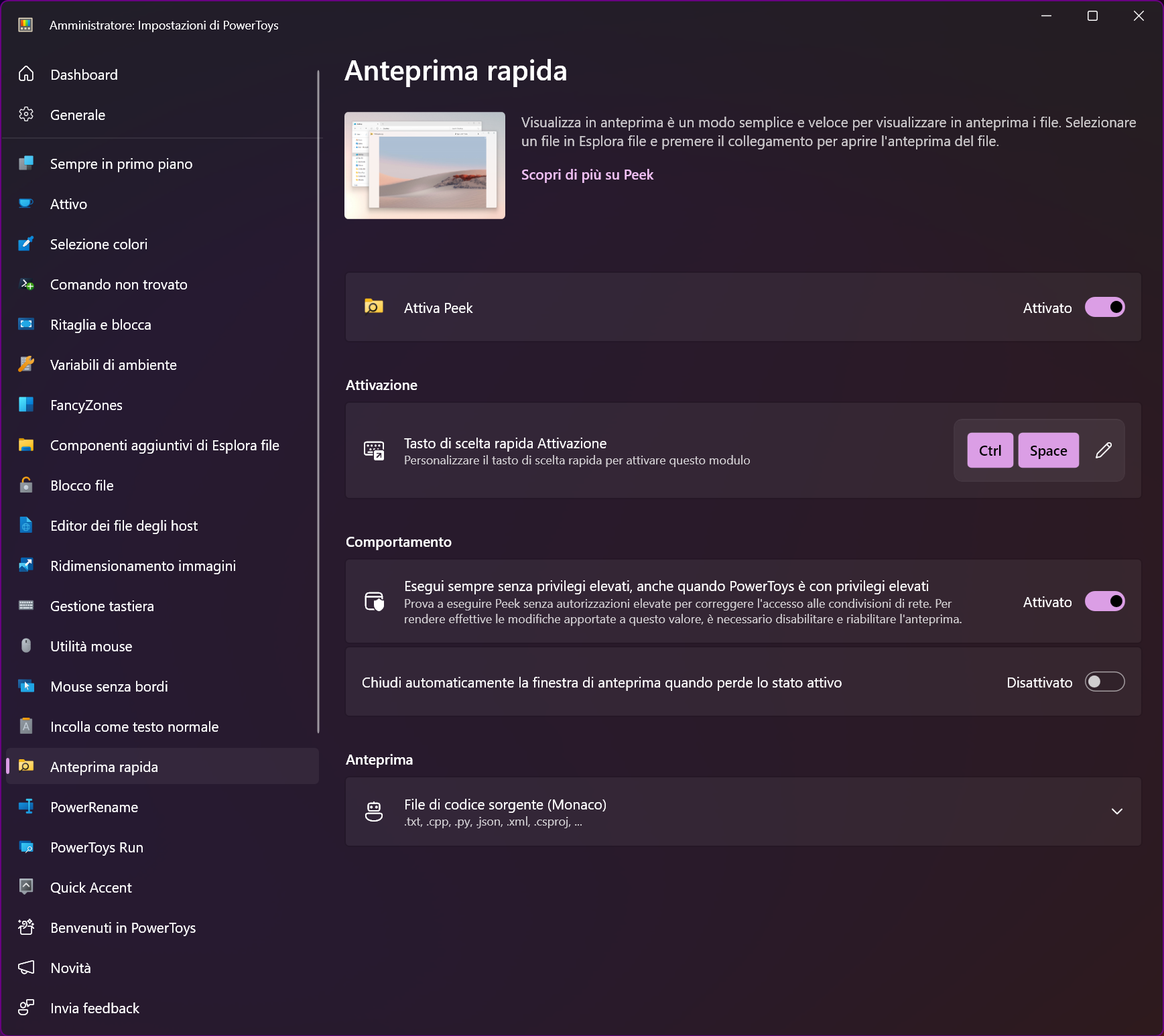This screenshot has height=1036, width=1164.
Task: Open Componenti aggiuntivi di Esplora file icon
Action: coord(26,445)
